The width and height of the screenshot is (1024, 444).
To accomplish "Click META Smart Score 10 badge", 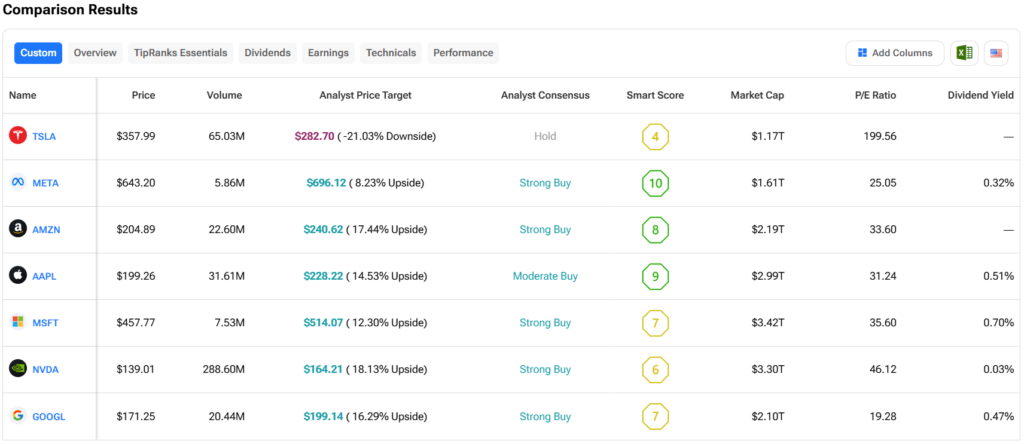I will [655, 183].
